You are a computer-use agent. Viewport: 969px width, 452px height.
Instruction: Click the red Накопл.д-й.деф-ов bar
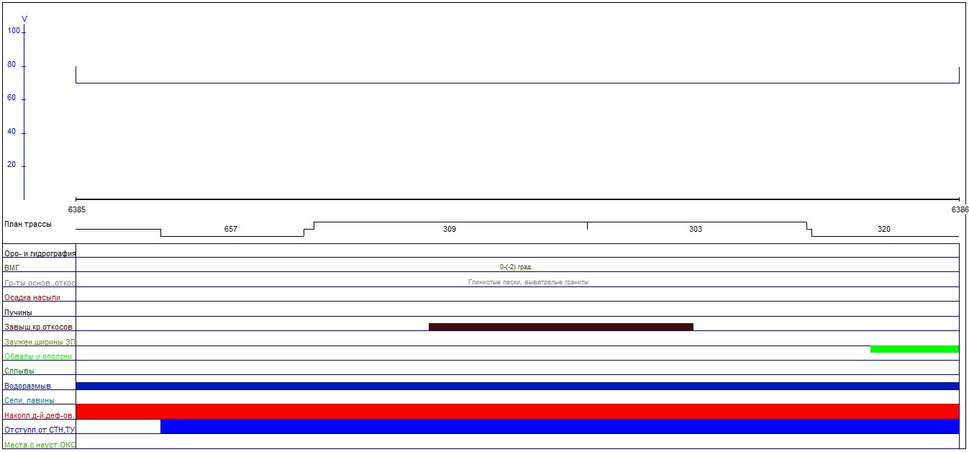tap(517, 411)
